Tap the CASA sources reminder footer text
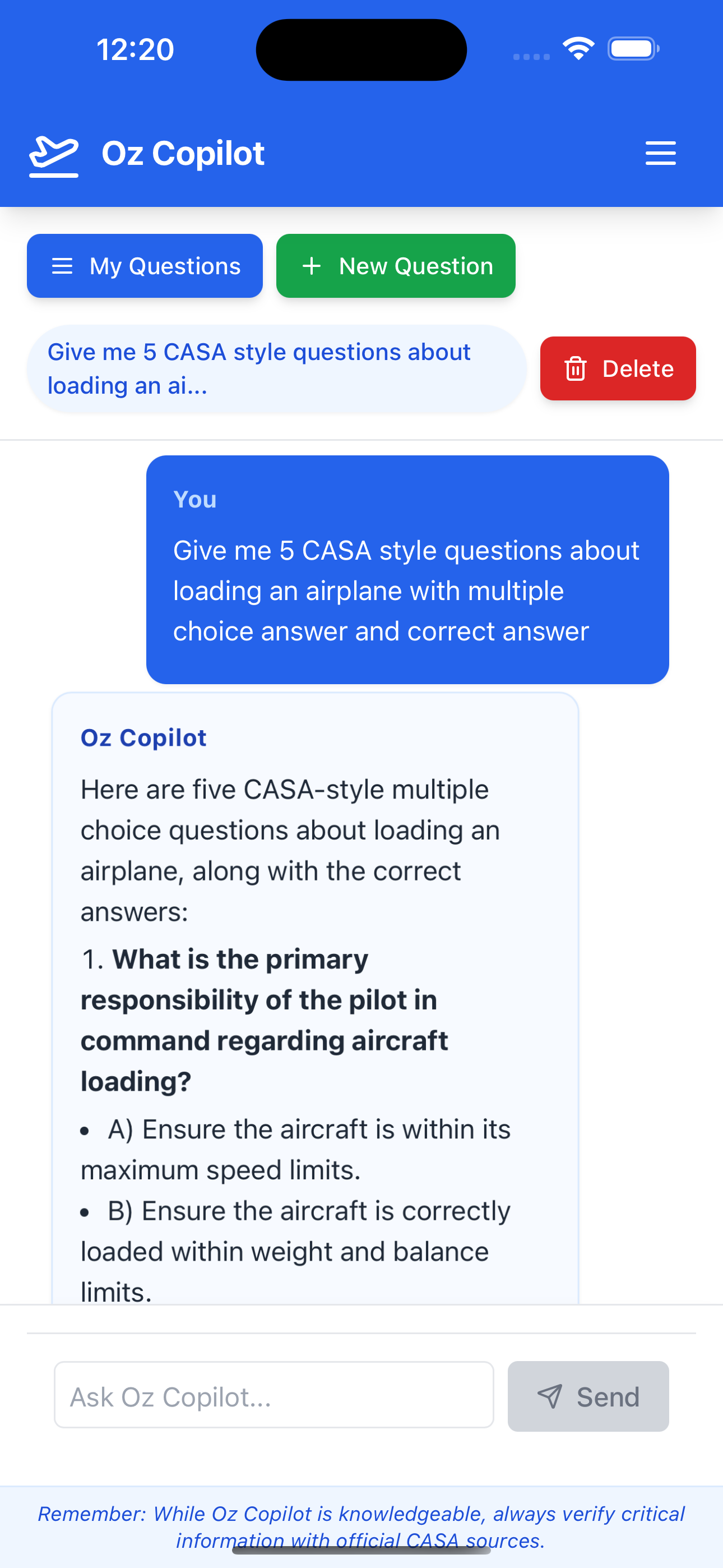The height and width of the screenshot is (1568, 723). coord(361,1527)
